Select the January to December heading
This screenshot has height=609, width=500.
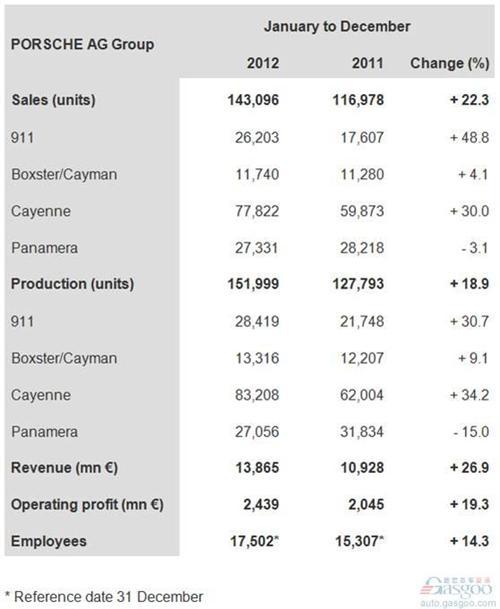[x=337, y=26]
